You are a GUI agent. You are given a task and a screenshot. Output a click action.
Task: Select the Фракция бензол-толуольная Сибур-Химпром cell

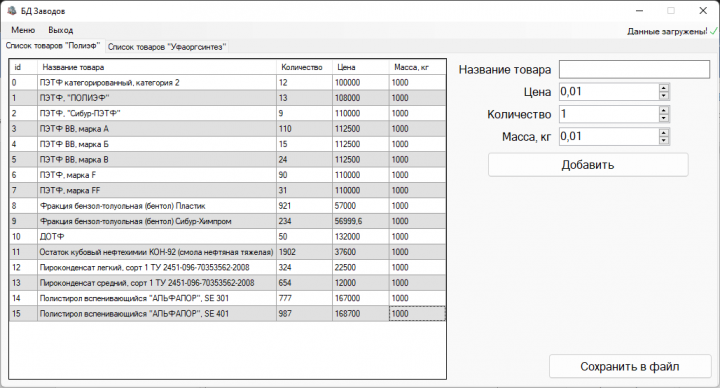pyautogui.click(x=157, y=221)
